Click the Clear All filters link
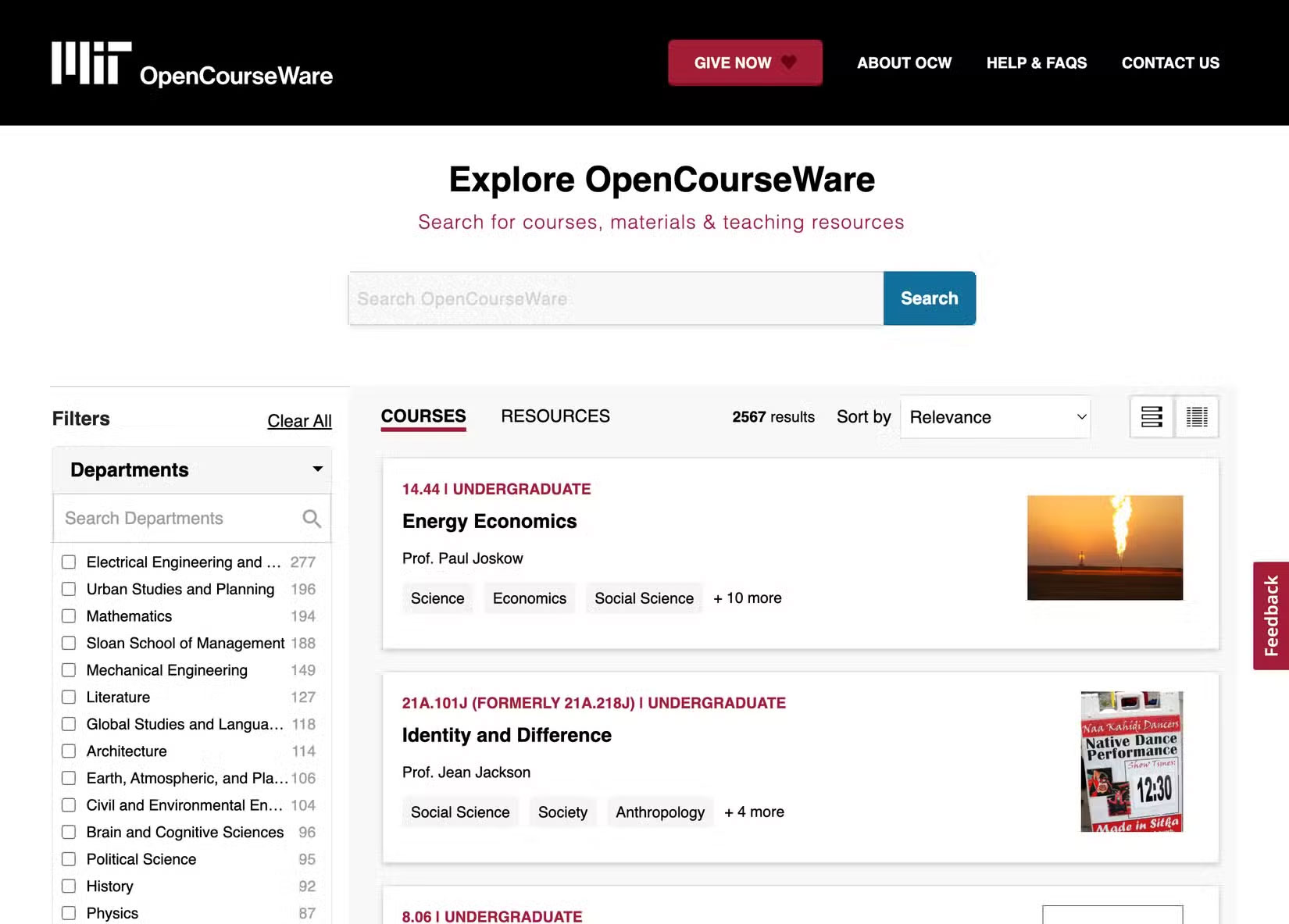 pyautogui.click(x=299, y=420)
